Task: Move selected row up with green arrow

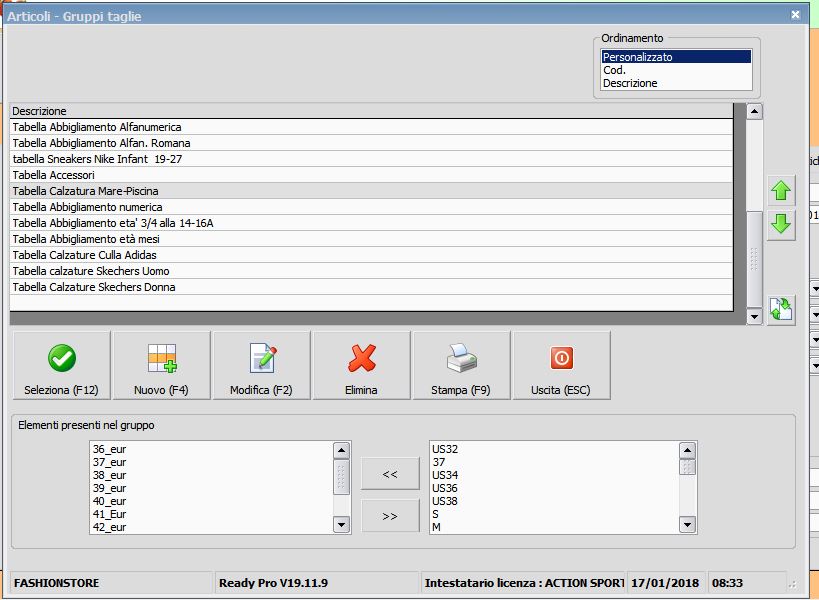Action: click(x=781, y=190)
